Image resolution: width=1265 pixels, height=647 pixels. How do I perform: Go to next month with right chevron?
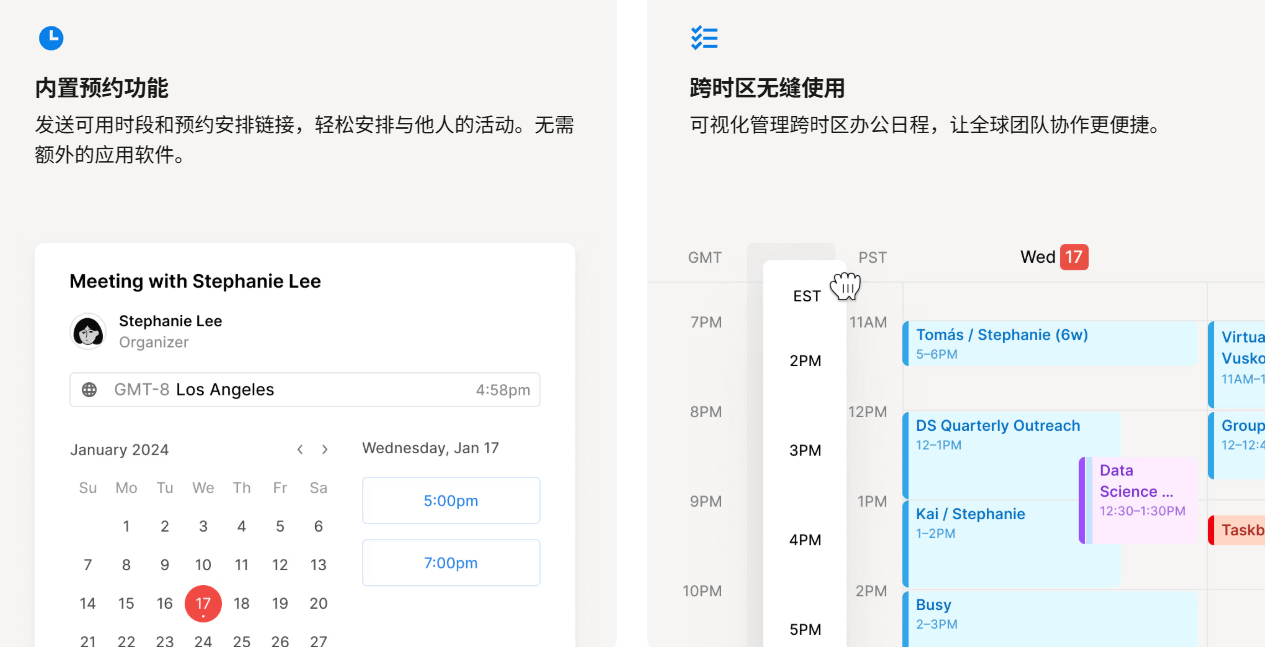pos(324,449)
